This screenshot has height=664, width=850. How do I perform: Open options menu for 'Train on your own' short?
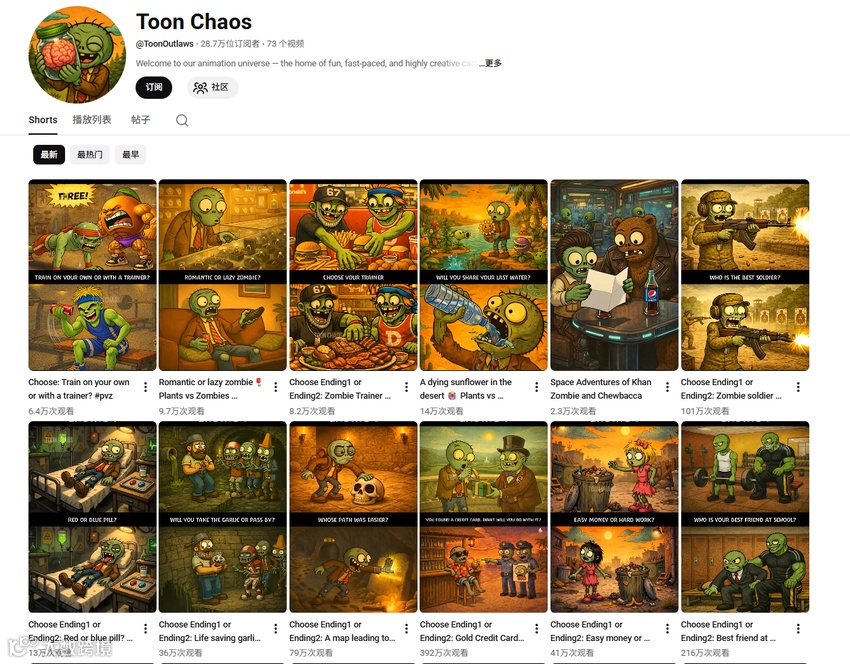coord(145,387)
